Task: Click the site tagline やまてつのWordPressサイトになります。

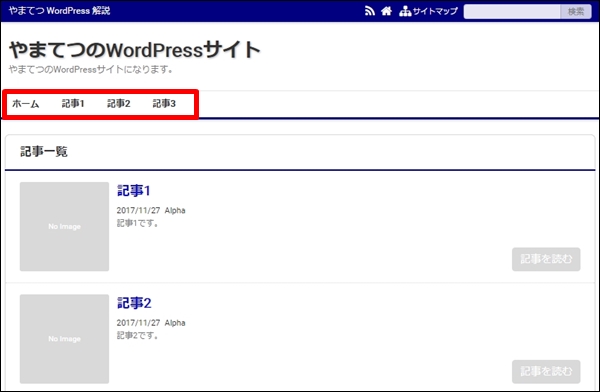Action: [x=91, y=70]
